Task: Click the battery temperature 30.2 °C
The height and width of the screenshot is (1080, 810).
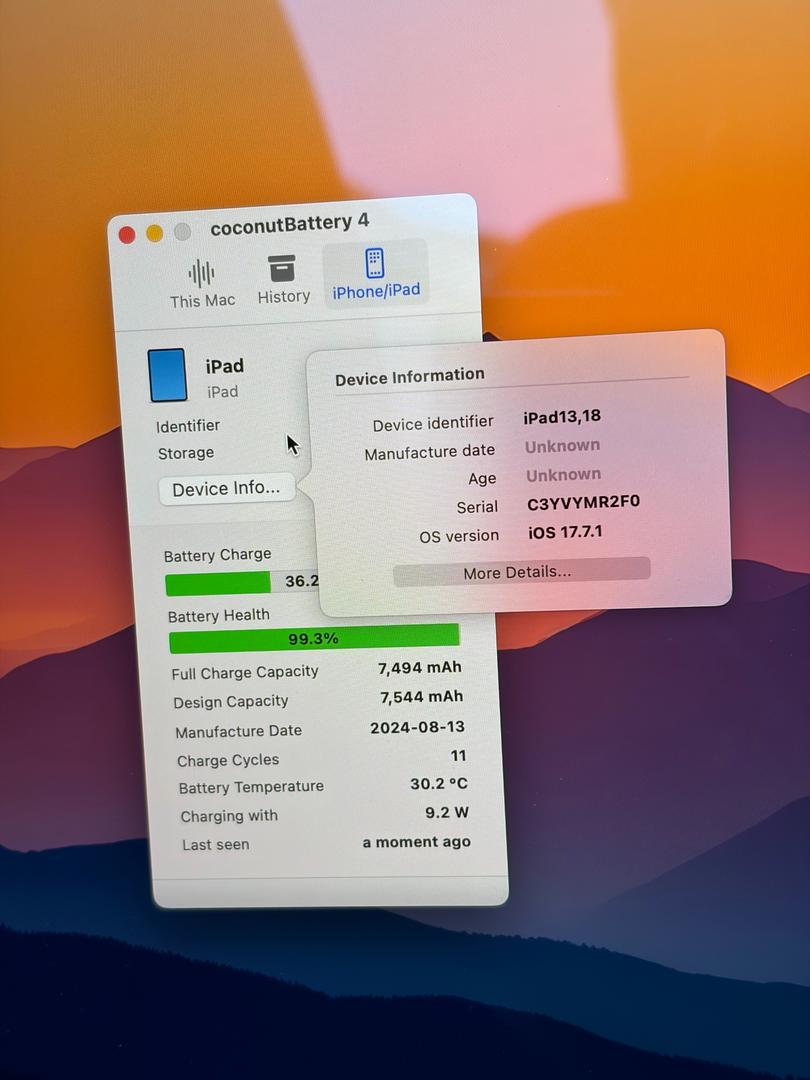Action: tap(439, 784)
